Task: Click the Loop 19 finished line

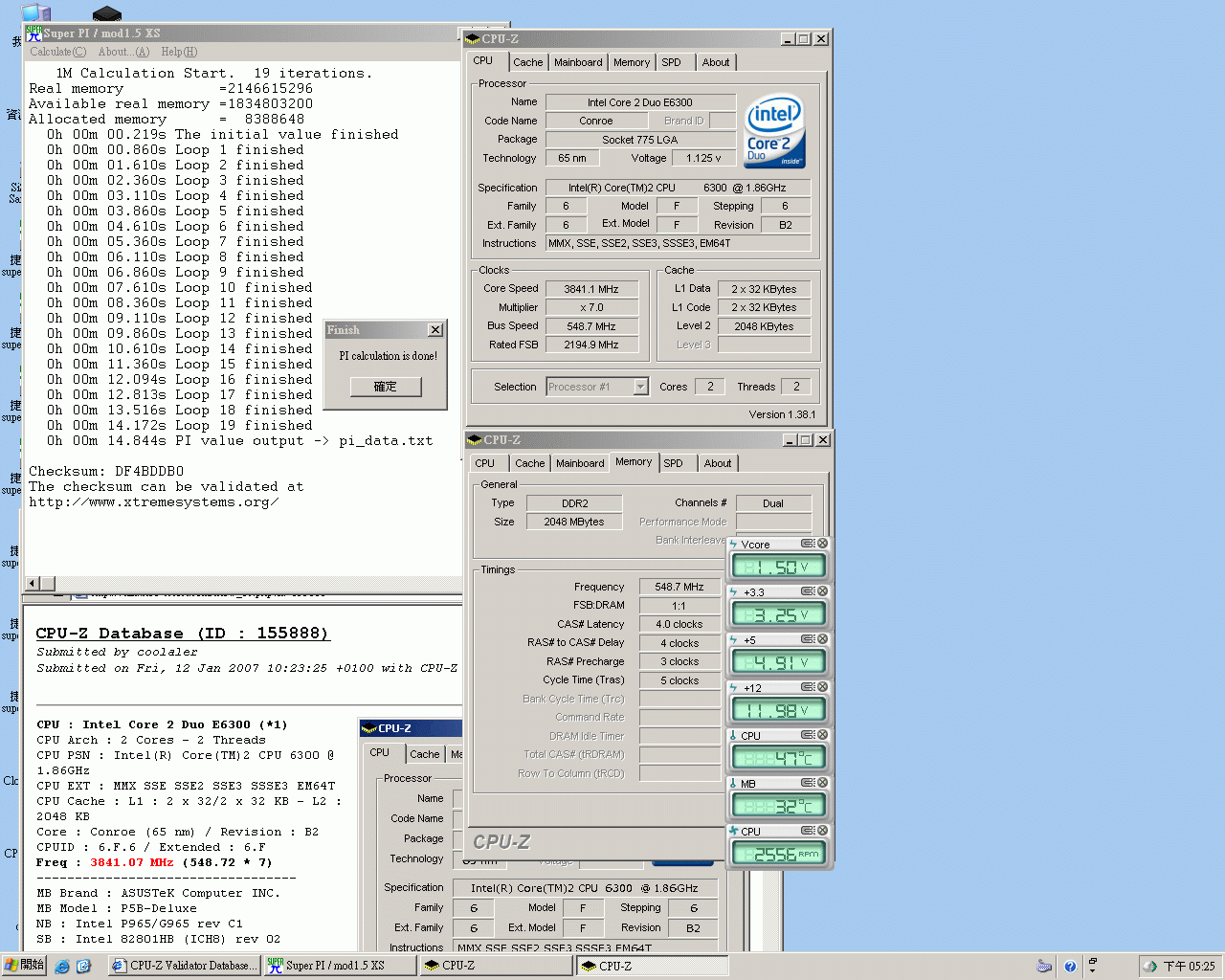Action: 180,425
